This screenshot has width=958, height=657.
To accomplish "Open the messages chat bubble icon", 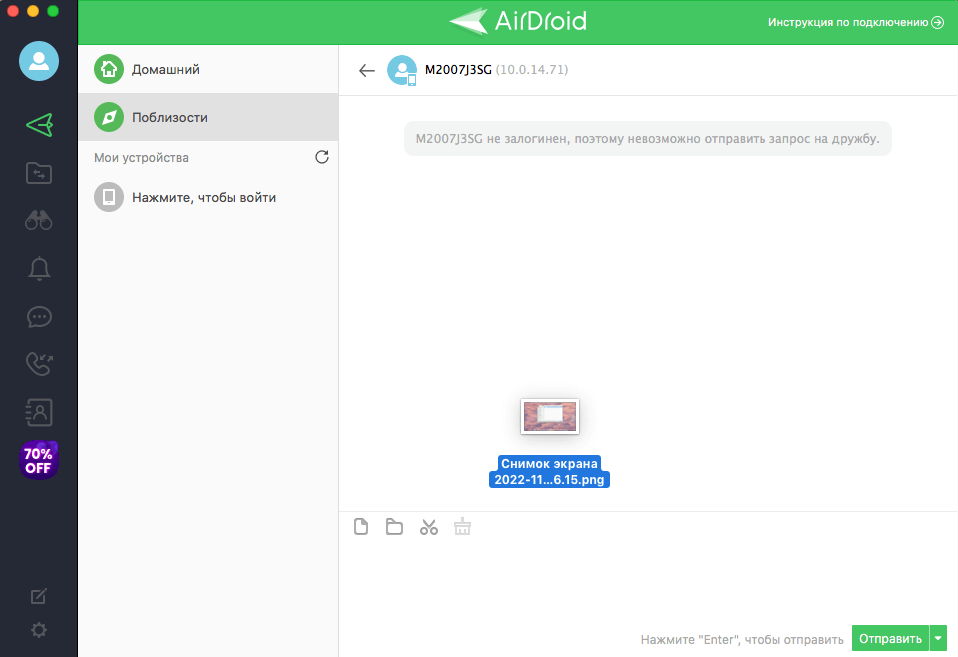I will tap(39, 317).
